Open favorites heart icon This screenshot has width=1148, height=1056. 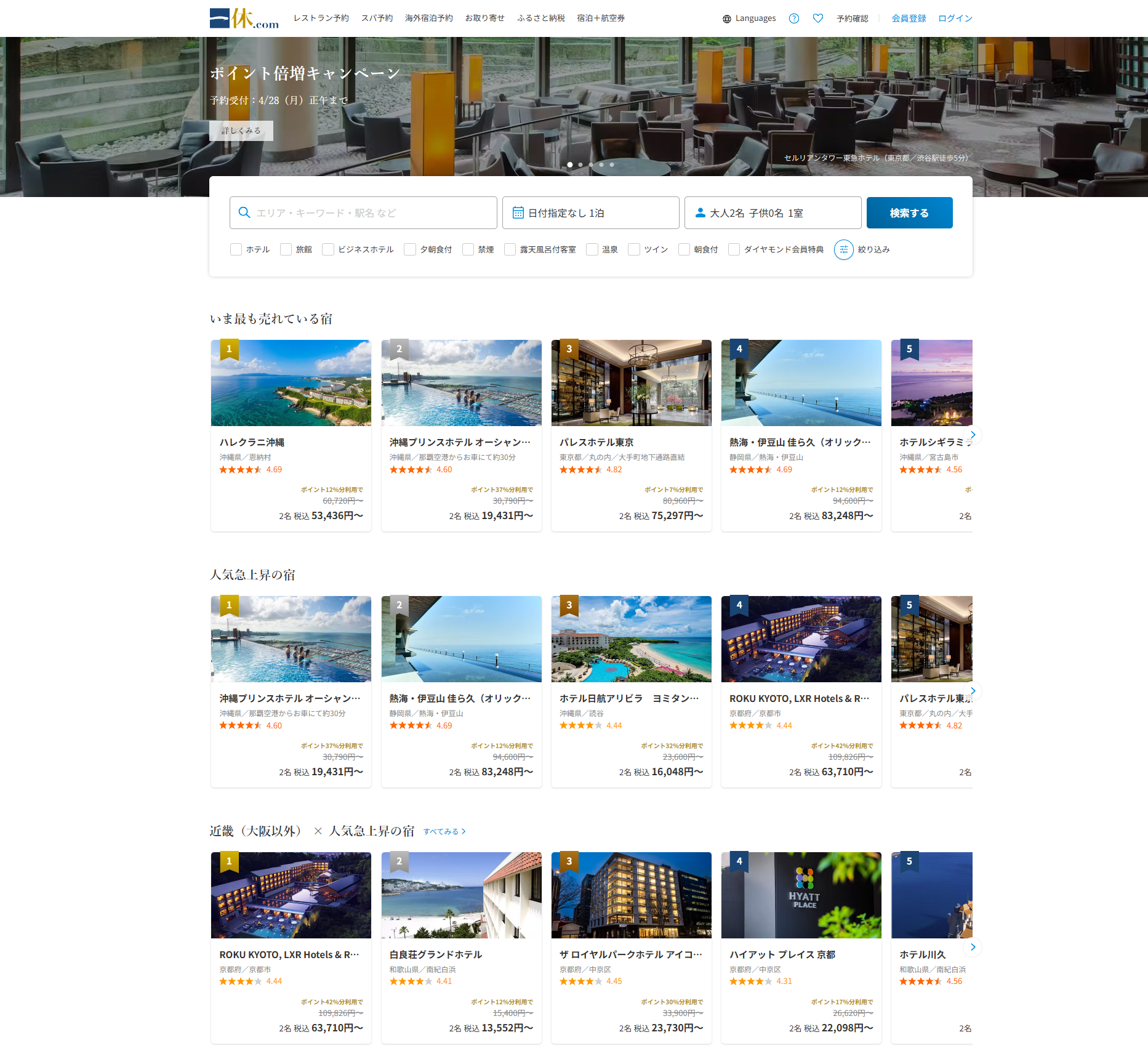tap(818, 18)
